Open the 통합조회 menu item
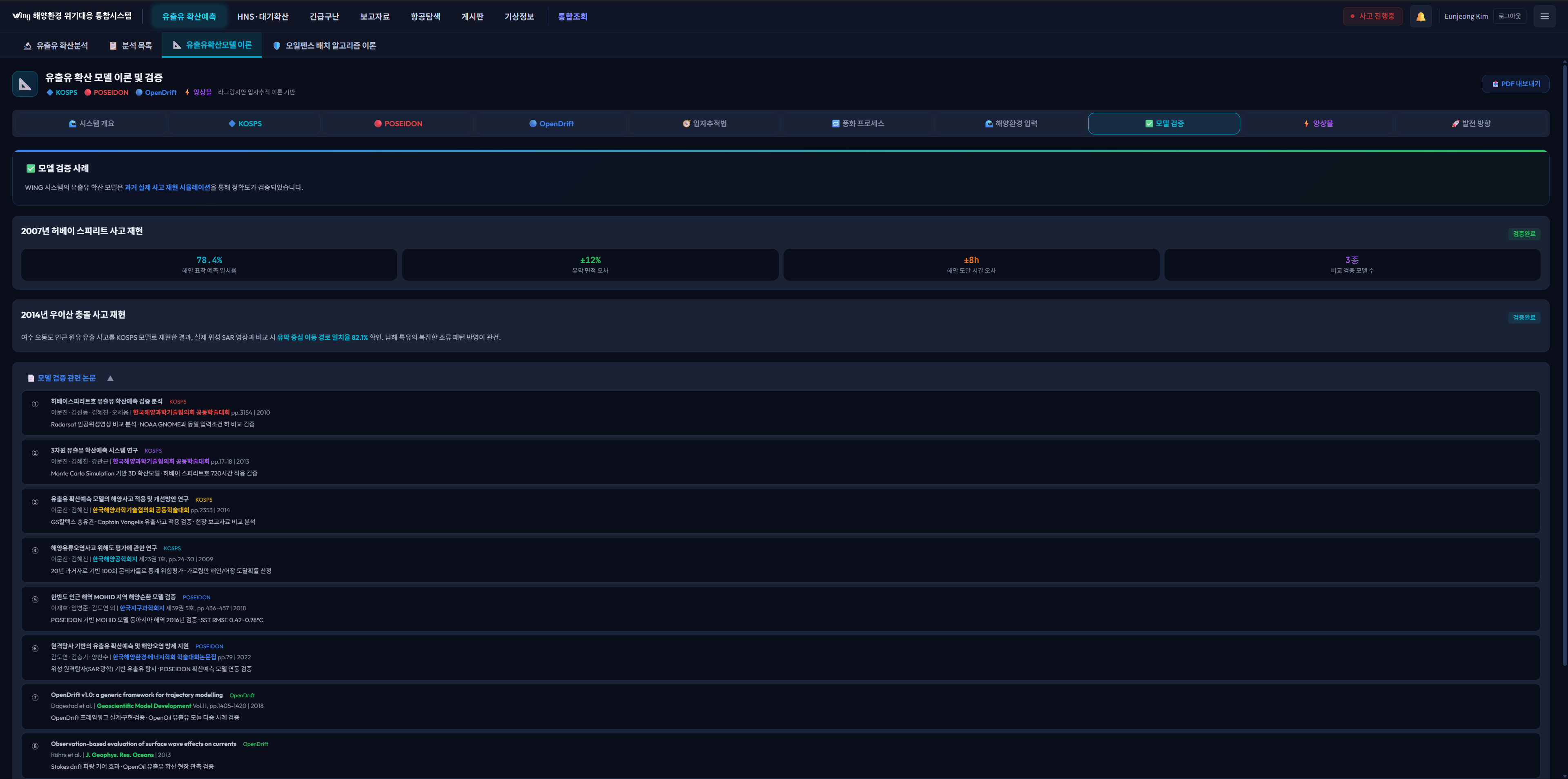Image resolution: width=1568 pixels, height=779 pixels. pos(572,16)
